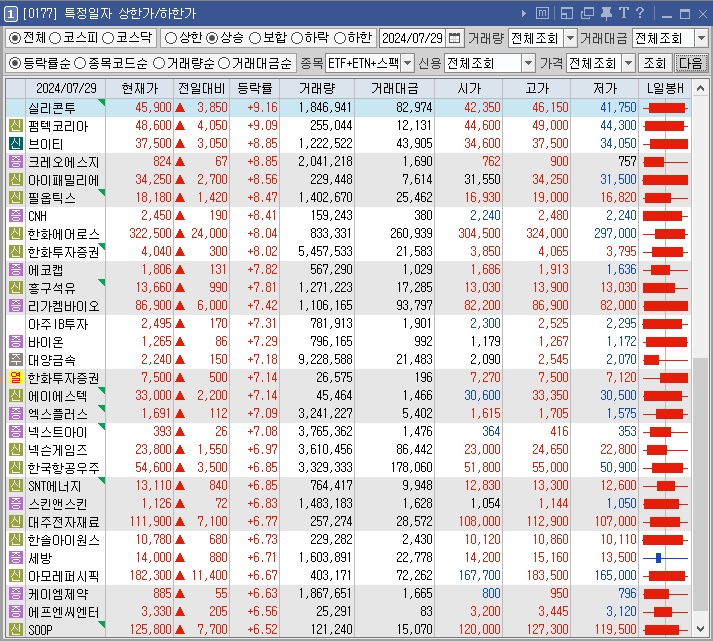The height and width of the screenshot is (641, 713).
Task: Select the 코스닥 radio button
Action: point(108,38)
